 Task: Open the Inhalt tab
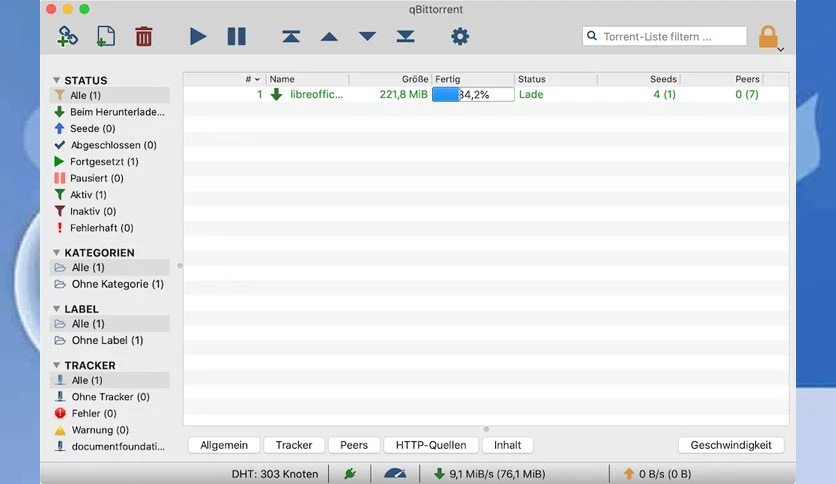508,445
